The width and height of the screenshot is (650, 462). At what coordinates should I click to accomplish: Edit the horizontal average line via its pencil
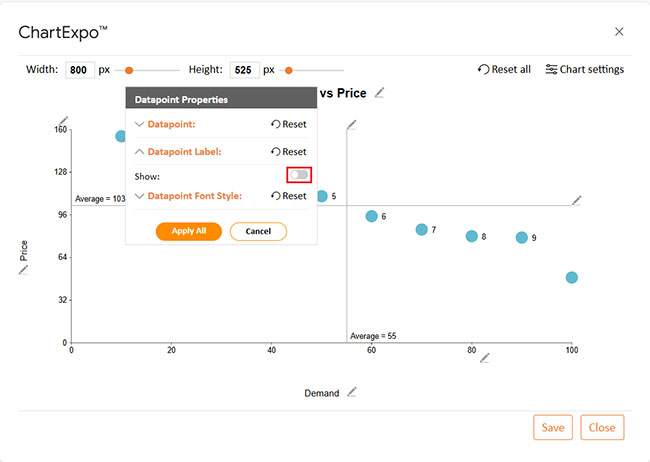tap(577, 200)
